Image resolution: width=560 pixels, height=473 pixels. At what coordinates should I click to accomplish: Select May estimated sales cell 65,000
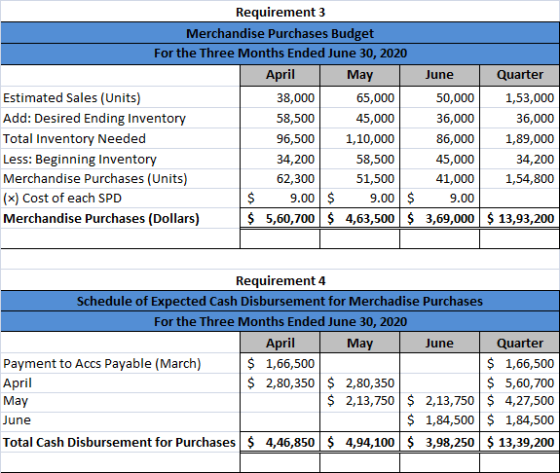[360, 98]
